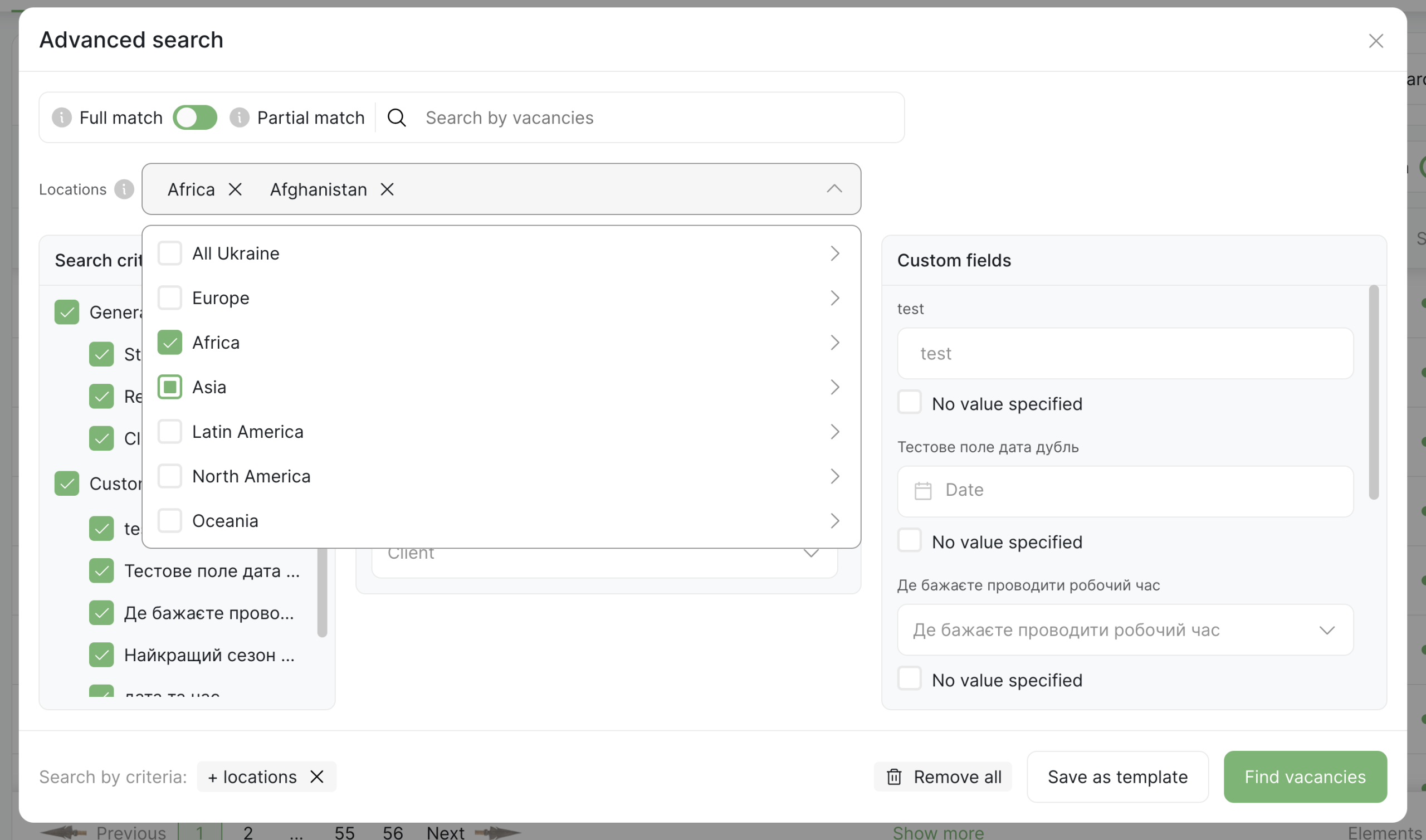Switch the Full/Partial match toggle
This screenshot has width=1426, height=840.
pos(195,118)
